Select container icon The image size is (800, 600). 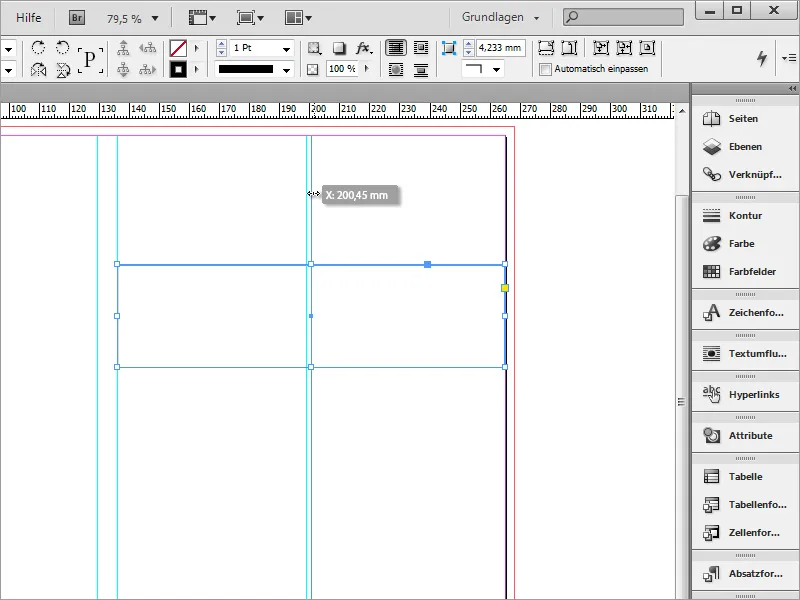pos(123,48)
